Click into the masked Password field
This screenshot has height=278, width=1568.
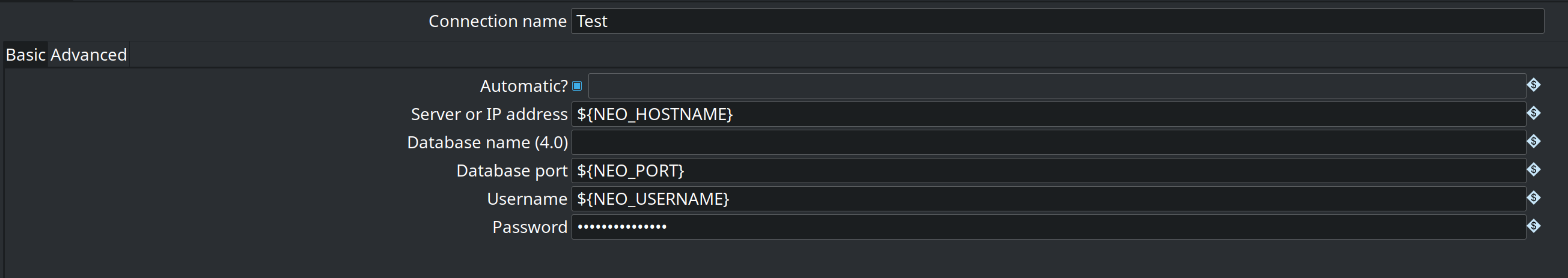pos(1048,227)
